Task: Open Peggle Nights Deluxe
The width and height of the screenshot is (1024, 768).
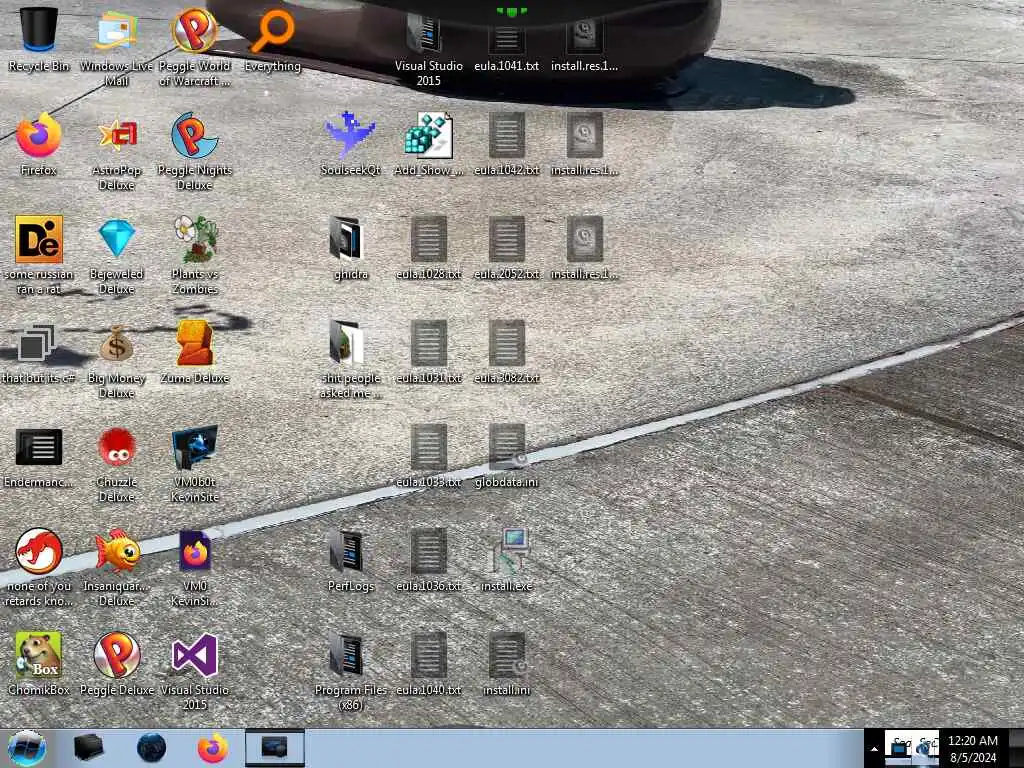Action: coord(195,152)
